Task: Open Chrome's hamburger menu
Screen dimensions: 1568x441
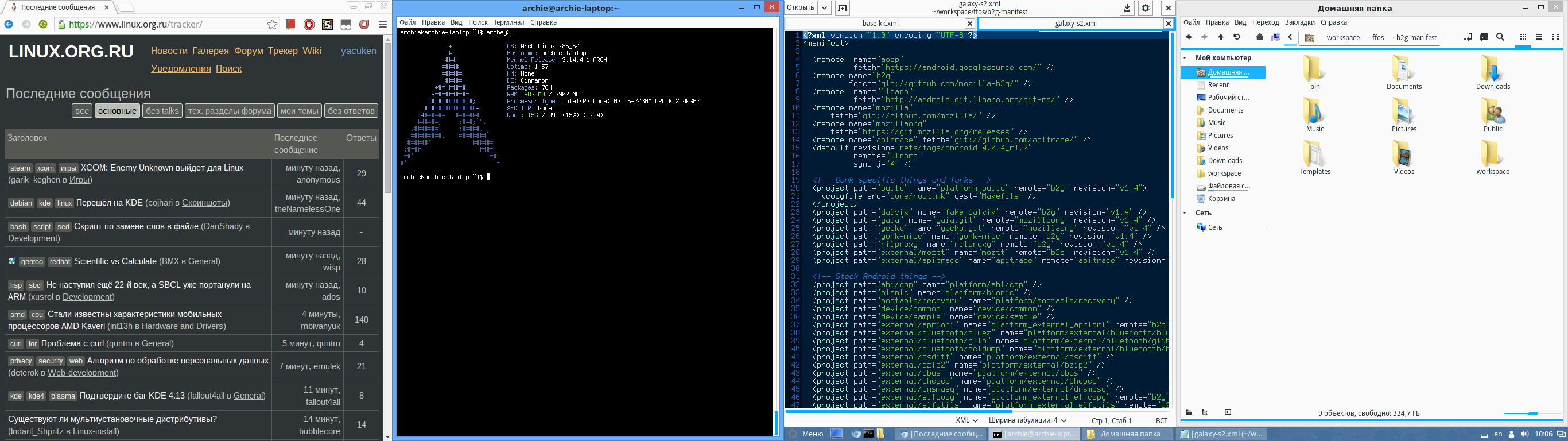Action: click(383, 24)
